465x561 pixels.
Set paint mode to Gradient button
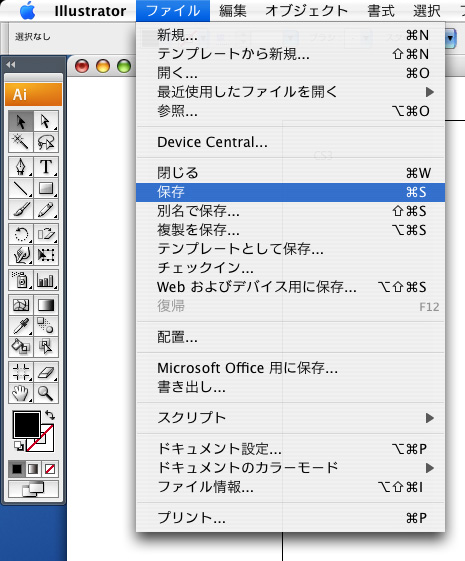[x=33, y=469]
